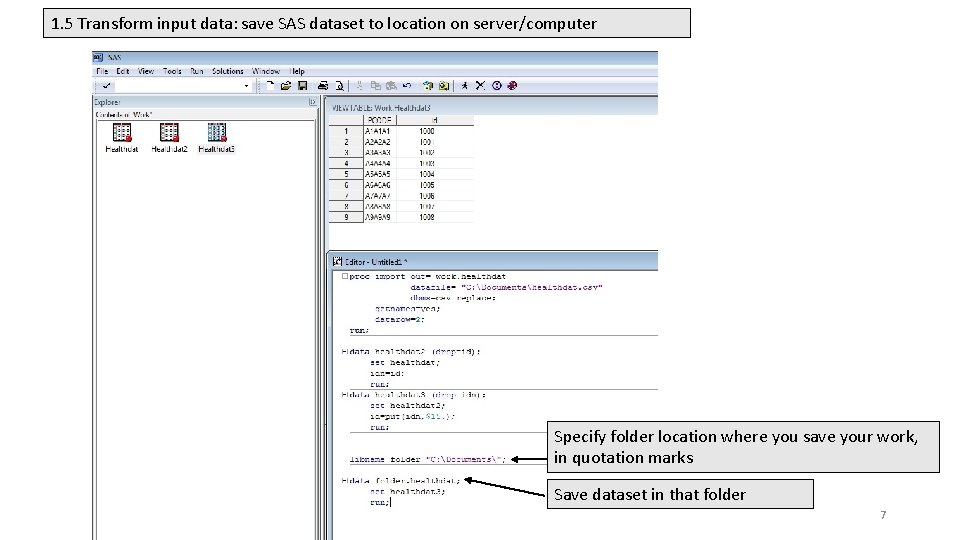This screenshot has width=960, height=540.
Task: Click the Editor - Untitled1 title bar
Action: [493, 261]
